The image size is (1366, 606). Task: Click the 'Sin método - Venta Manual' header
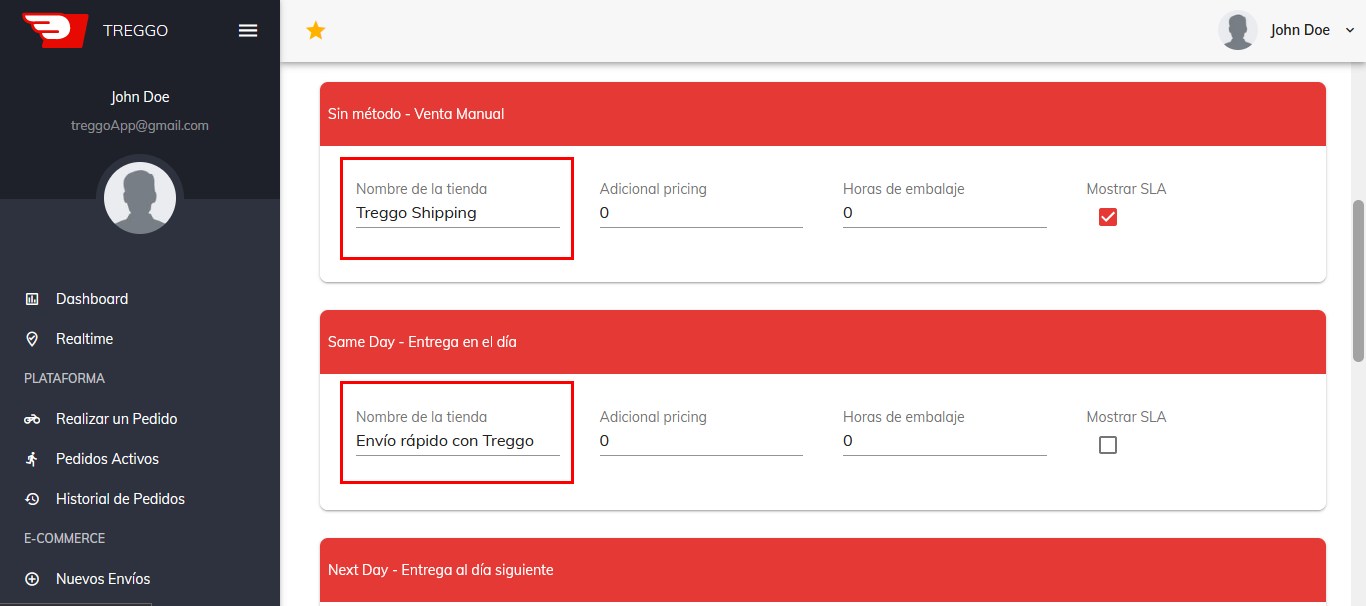(823, 114)
